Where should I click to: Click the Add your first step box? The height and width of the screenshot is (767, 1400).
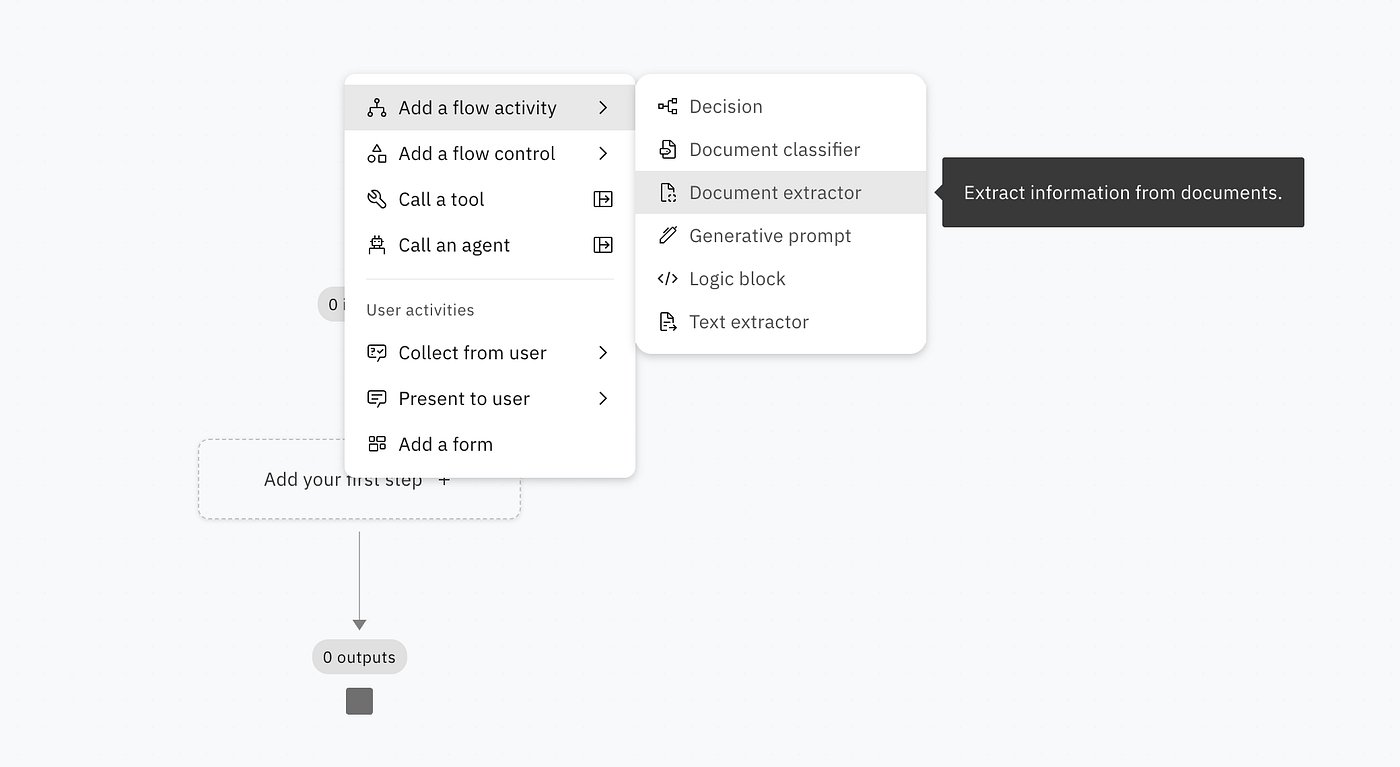(359, 479)
